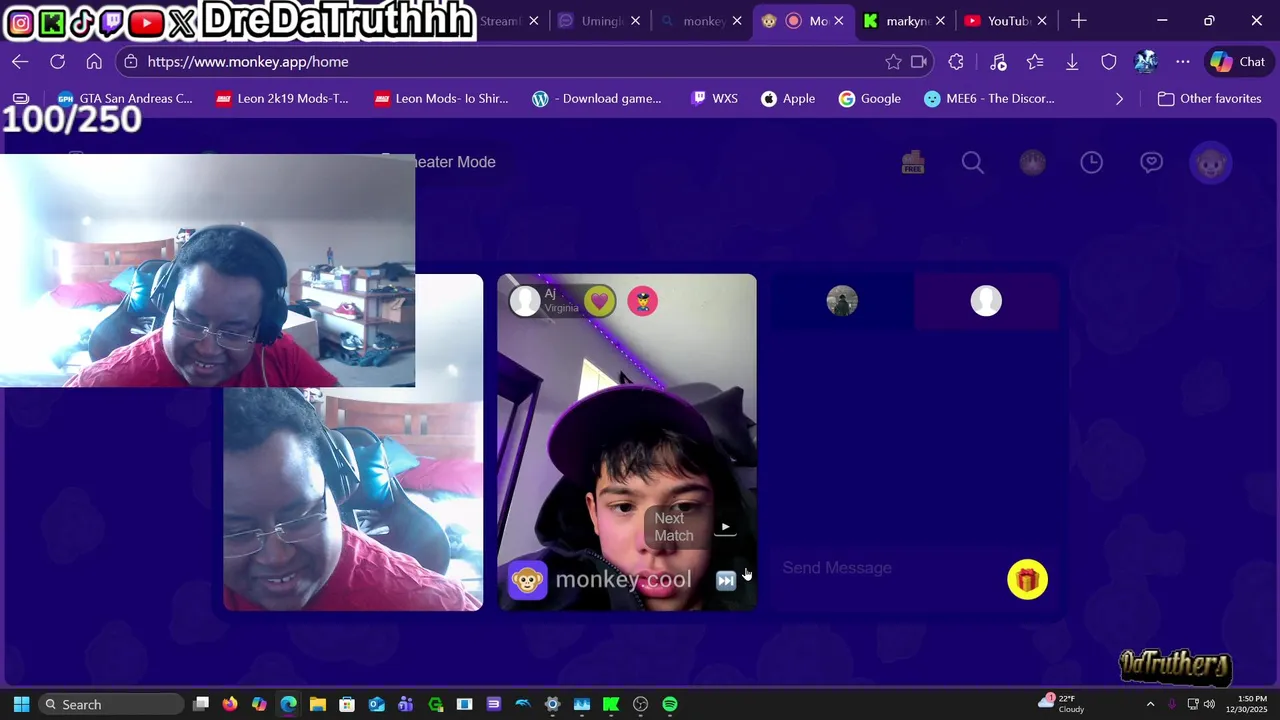Click the Windows taskbar Search box

click(x=111, y=704)
